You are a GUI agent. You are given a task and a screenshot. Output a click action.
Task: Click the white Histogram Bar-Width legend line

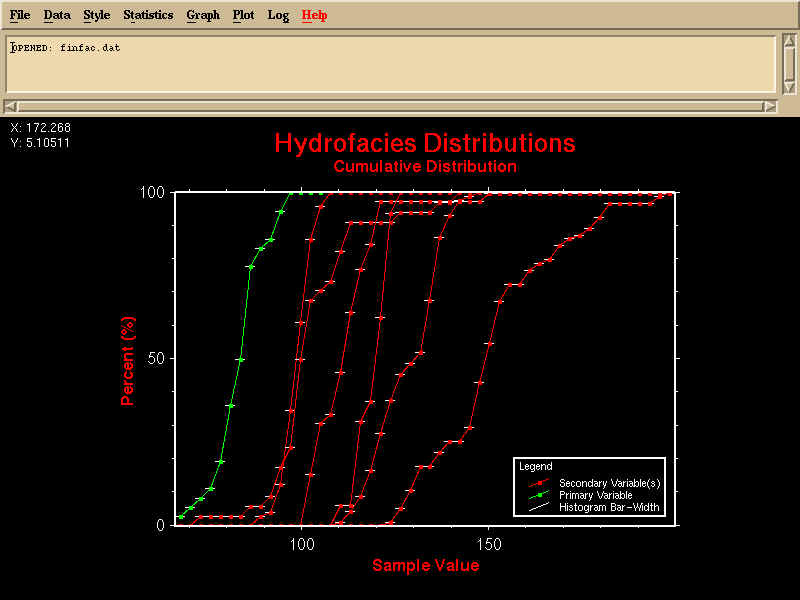point(539,507)
